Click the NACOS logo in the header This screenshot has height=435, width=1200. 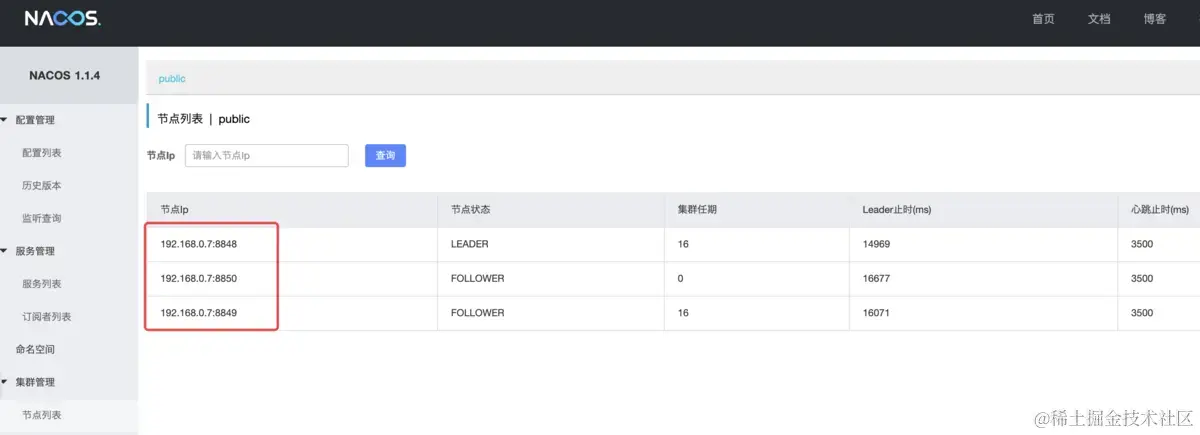[x=62, y=19]
